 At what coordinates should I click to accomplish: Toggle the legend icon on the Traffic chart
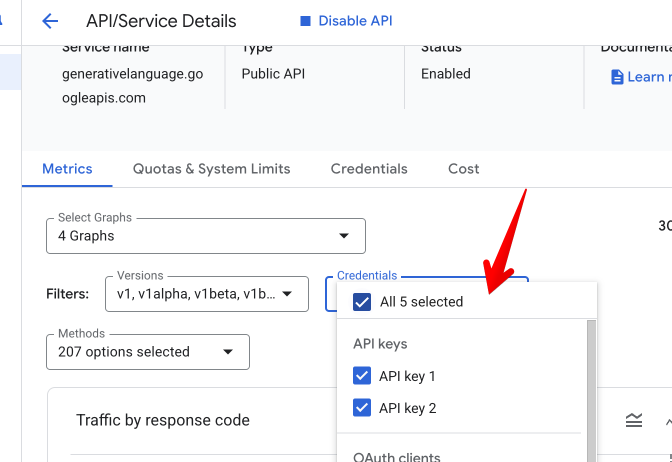click(633, 420)
